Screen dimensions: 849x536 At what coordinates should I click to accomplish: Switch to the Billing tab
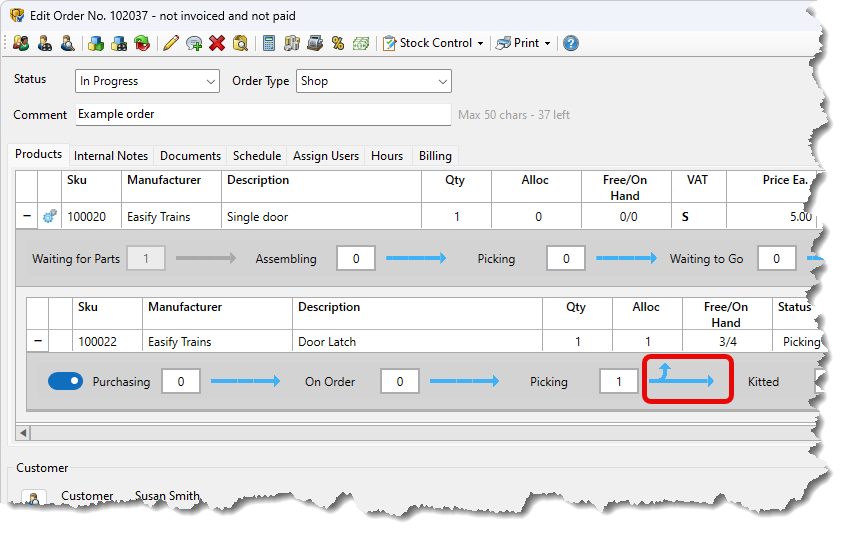coord(435,156)
